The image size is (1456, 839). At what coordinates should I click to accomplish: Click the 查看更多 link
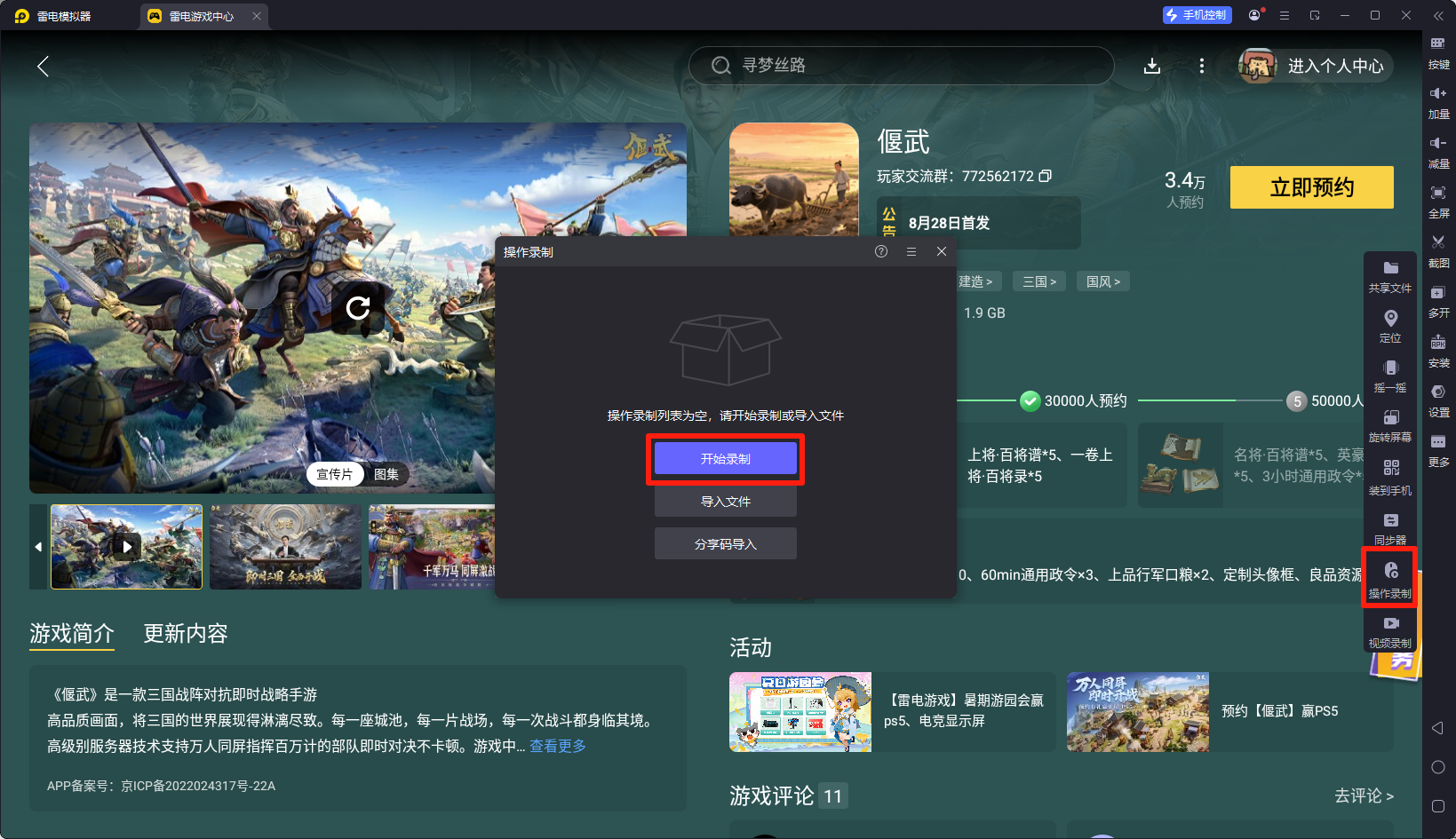coord(558,746)
